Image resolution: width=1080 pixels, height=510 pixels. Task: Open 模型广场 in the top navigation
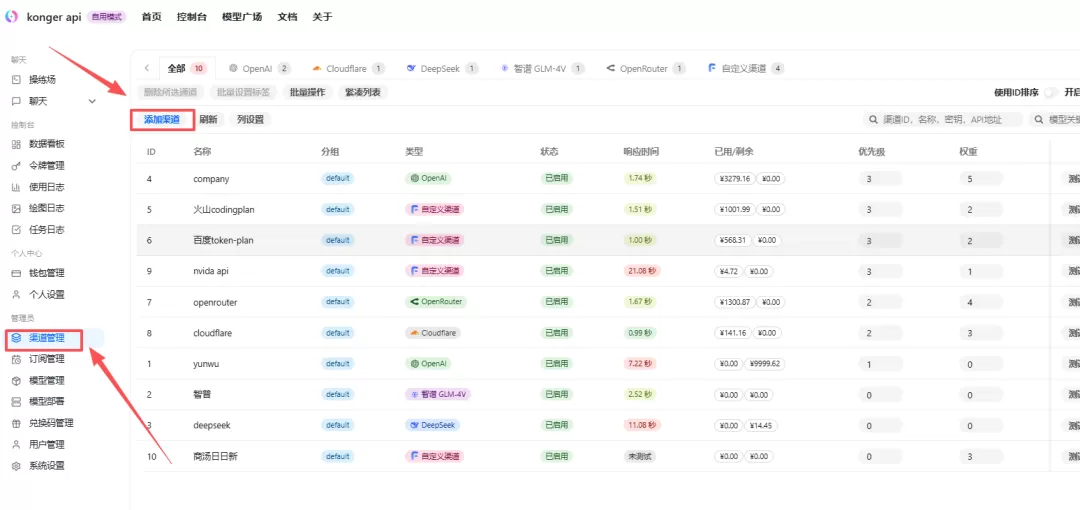[x=242, y=17]
